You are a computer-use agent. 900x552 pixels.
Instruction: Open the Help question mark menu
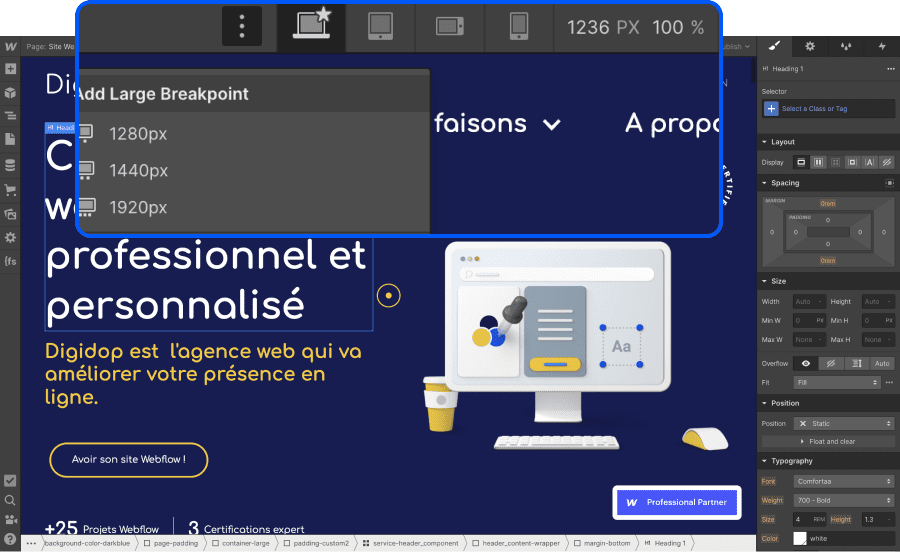point(10,539)
